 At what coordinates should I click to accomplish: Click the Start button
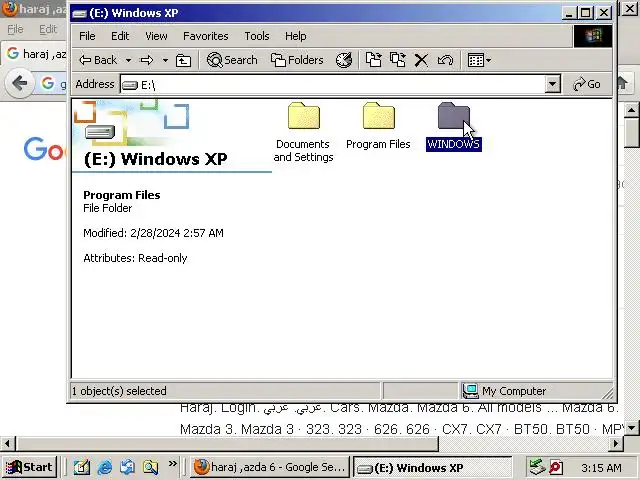click(x=29, y=467)
